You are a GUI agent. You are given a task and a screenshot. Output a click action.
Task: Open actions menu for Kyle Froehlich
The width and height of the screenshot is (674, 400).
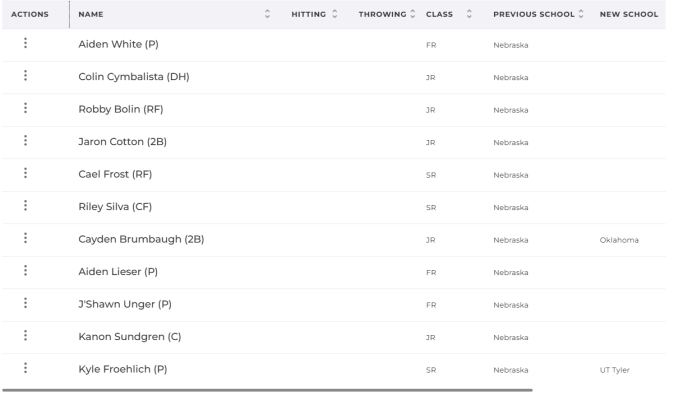pos(25,368)
